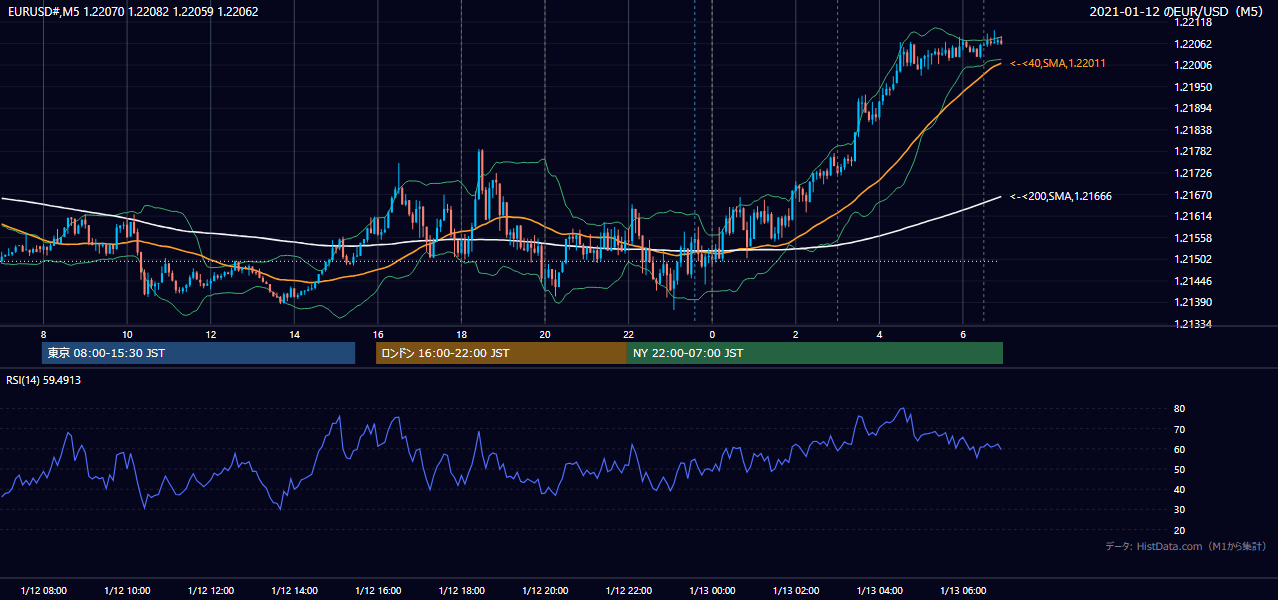Viewport: 1278px width, 600px height.
Task: Click hour tick 14 below price chart
Action: pos(294,333)
